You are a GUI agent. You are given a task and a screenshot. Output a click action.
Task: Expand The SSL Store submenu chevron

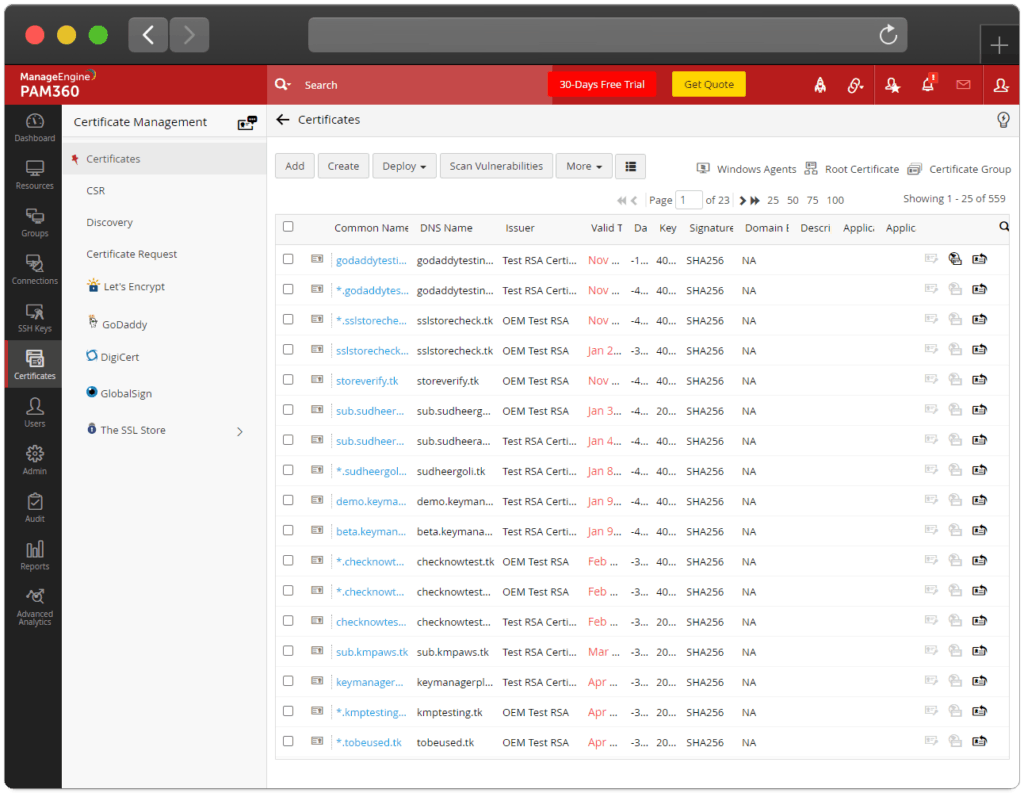coord(240,431)
